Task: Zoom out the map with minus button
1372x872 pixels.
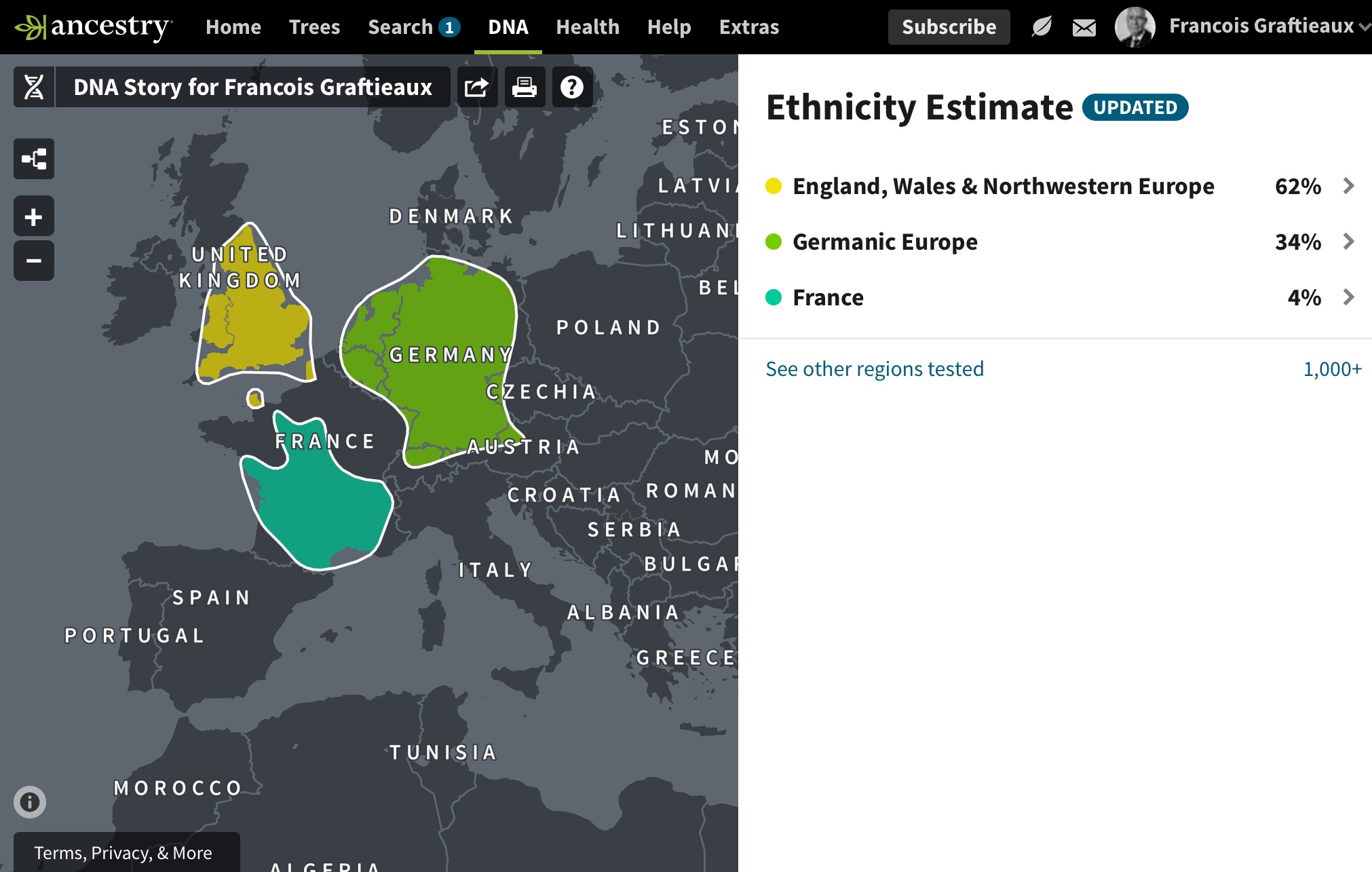Action: pos(34,261)
